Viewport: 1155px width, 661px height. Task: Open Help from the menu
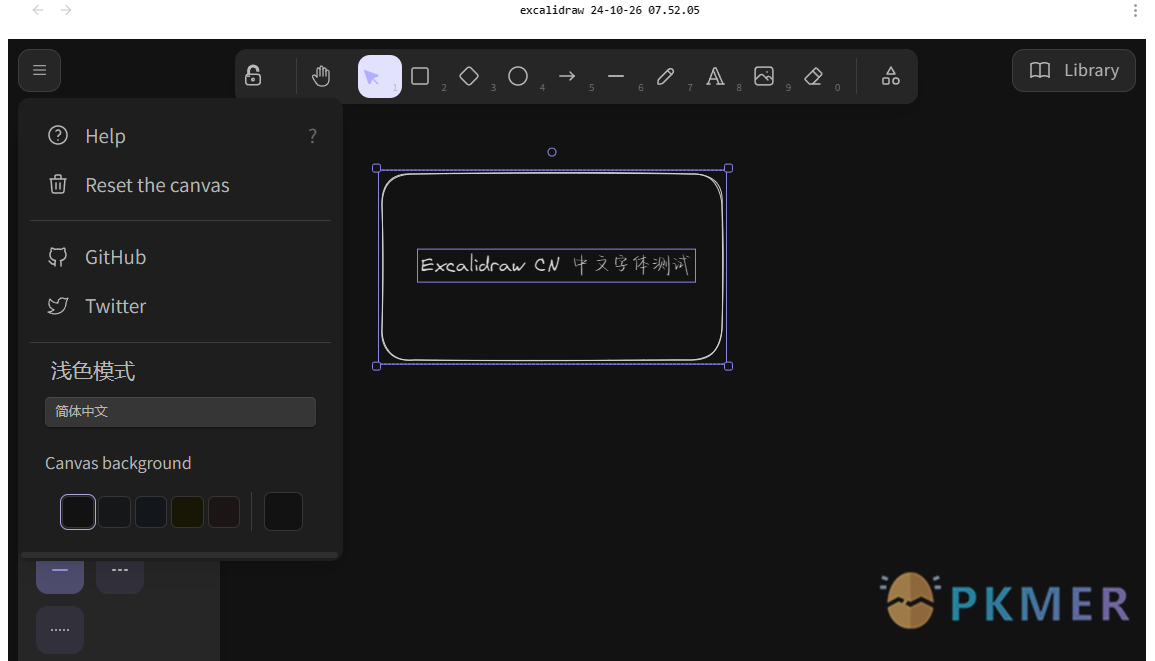click(x=180, y=136)
